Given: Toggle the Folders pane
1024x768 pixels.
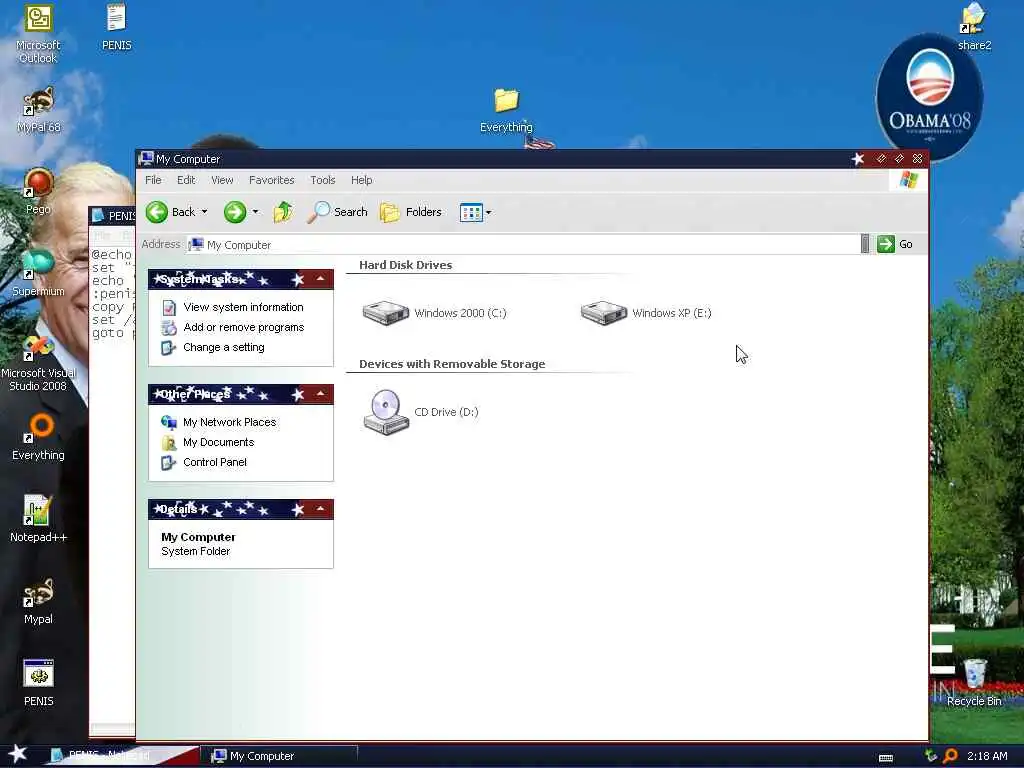Looking at the screenshot, I should click(x=411, y=212).
